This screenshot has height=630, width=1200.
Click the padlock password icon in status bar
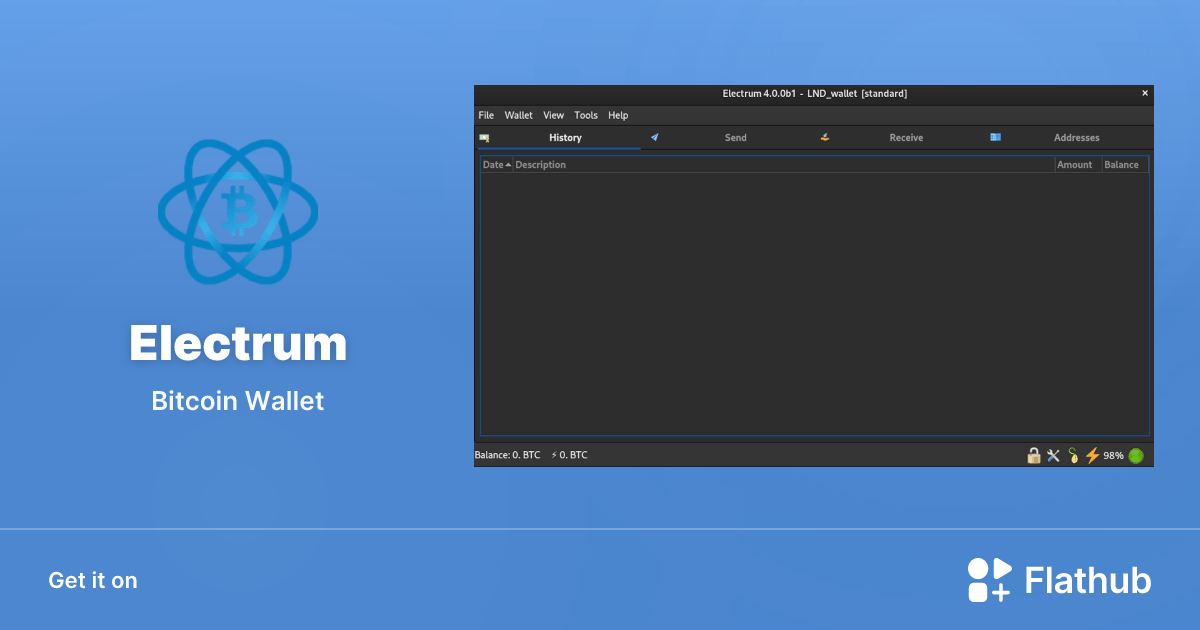point(1034,455)
